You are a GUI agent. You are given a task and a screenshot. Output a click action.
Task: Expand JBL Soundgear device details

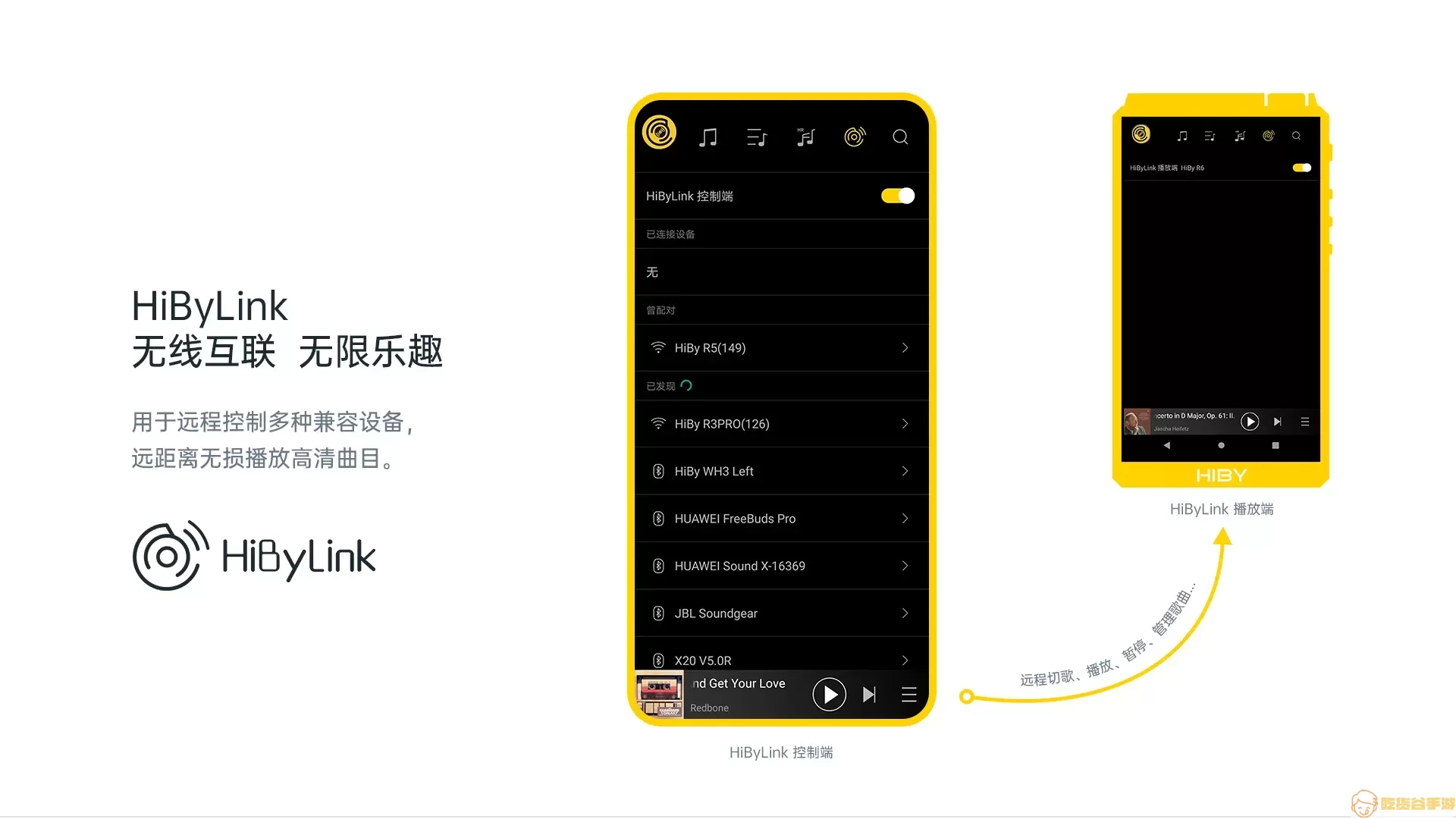[905, 613]
